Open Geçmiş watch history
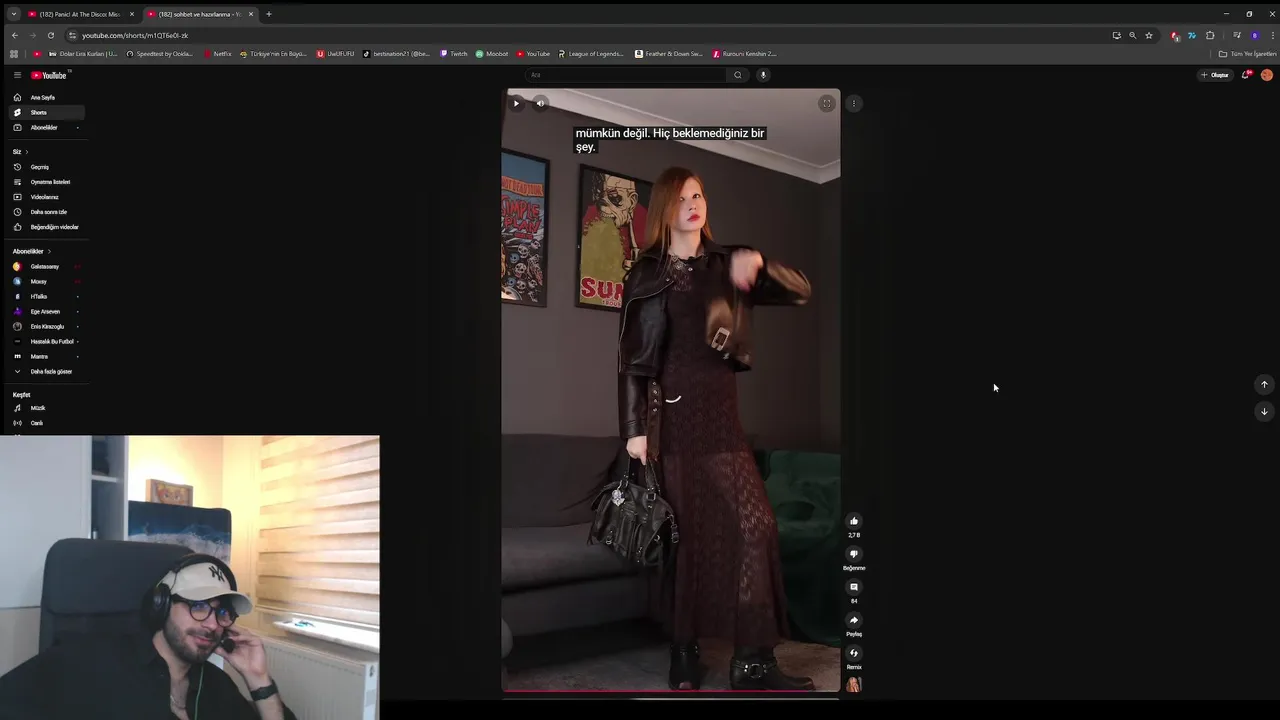The width and height of the screenshot is (1280, 720). point(47,167)
